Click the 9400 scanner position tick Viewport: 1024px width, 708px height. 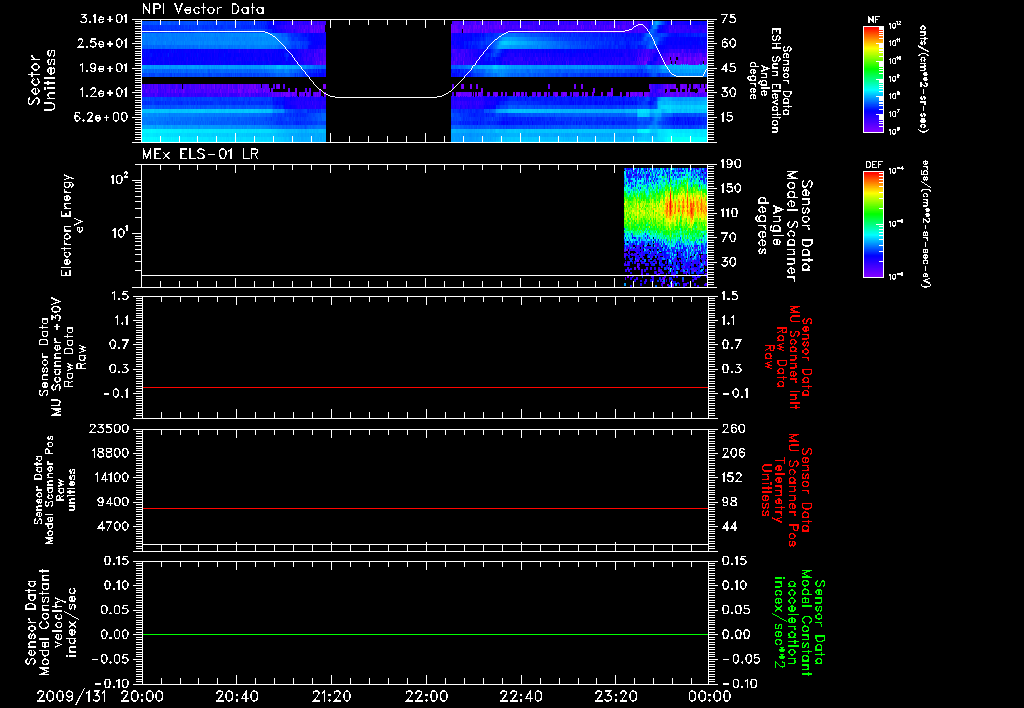coord(115,502)
